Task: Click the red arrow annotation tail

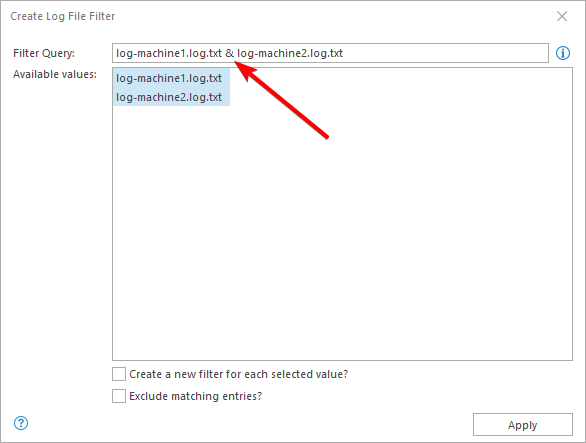Action: pyautogui.click(x=326, y=136)
